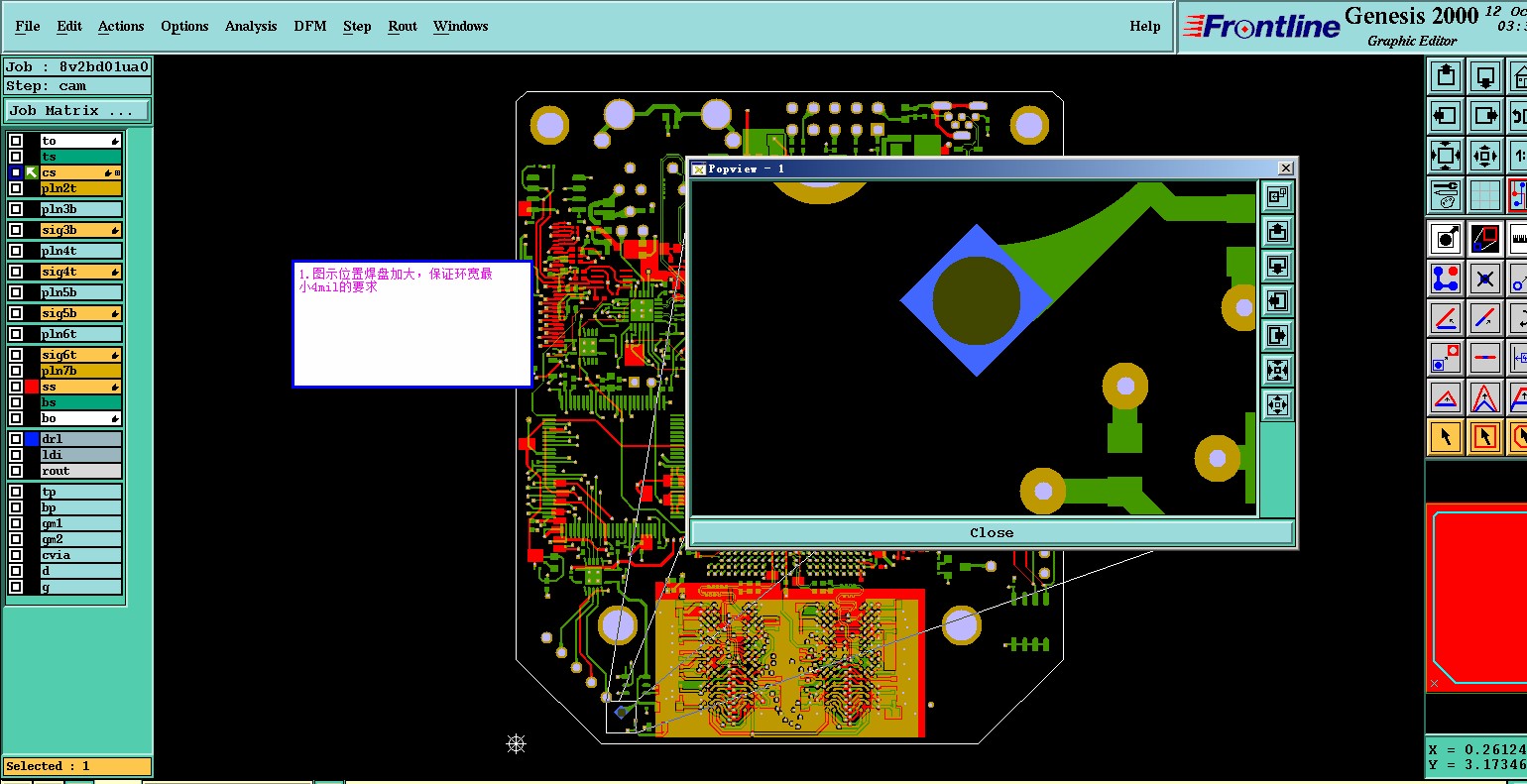Screen dimensions: 1527x784
Task: Toggle display checkbox for layer drl
Action: (x=16, y=439)
